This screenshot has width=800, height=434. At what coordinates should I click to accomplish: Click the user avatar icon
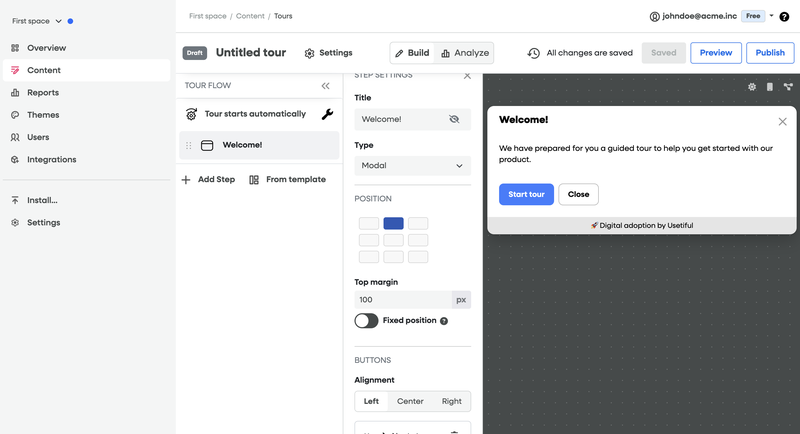coord(654,17)
